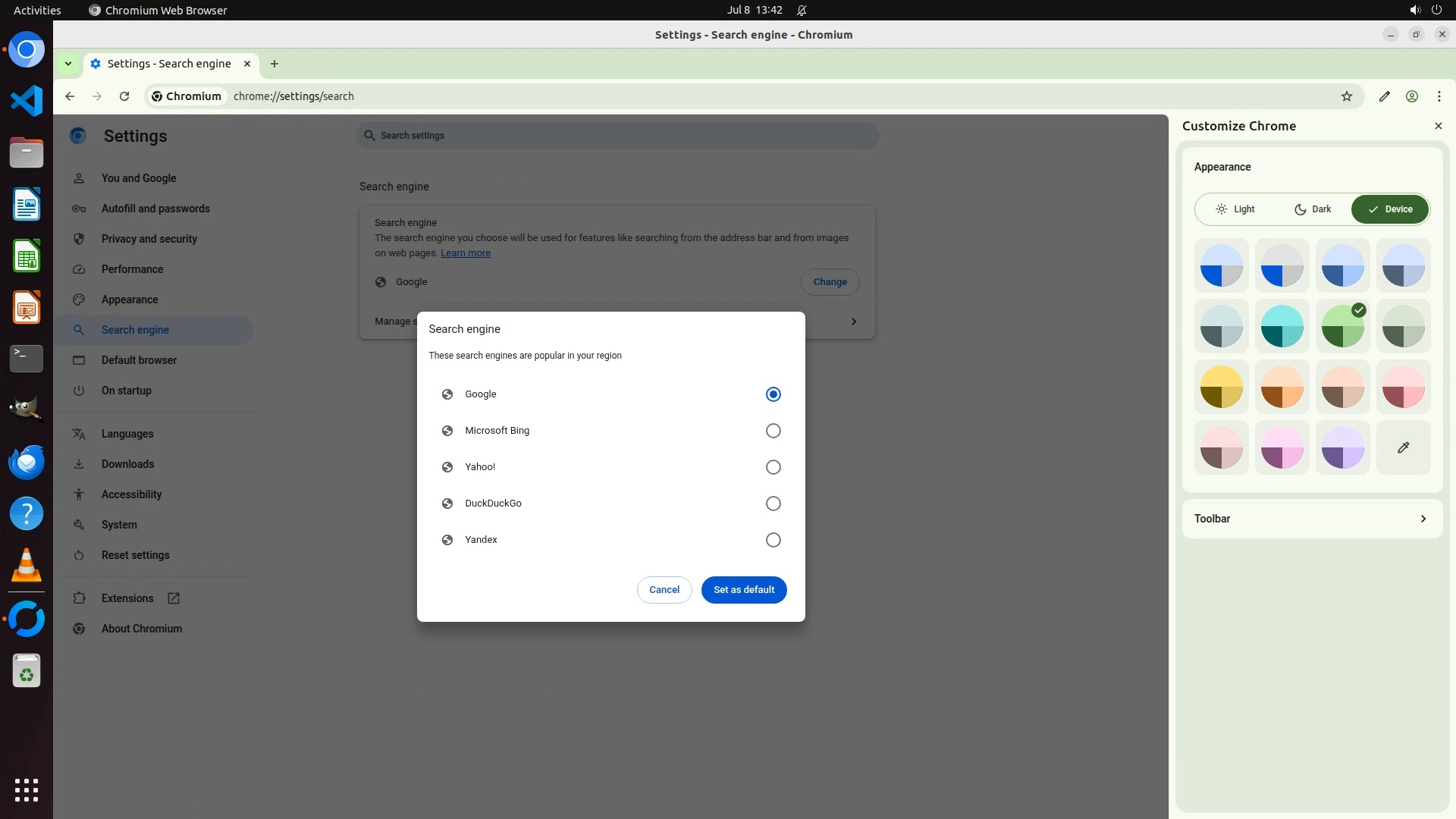Switch to Dark appearance mode

point(1313,209)
